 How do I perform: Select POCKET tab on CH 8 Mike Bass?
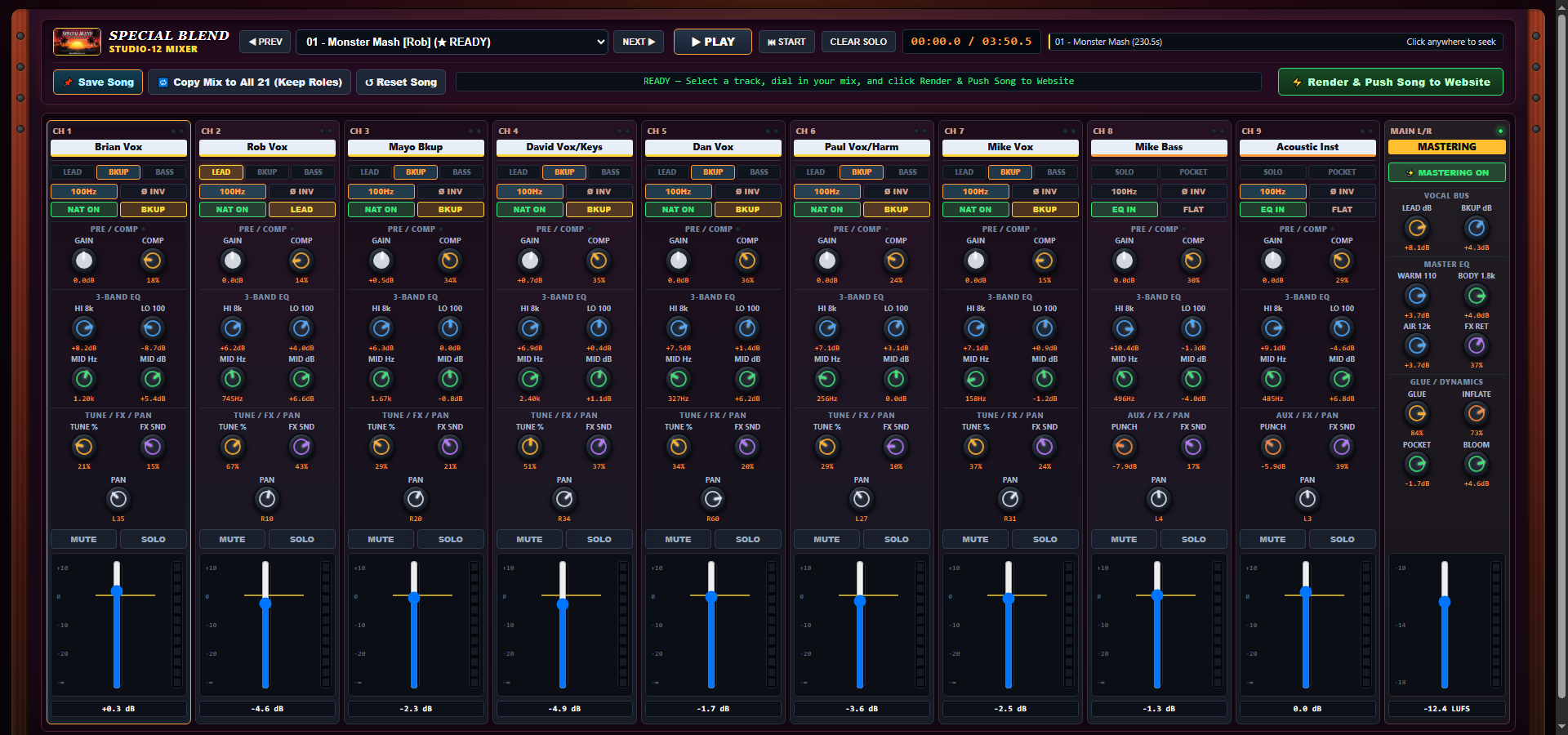pos(1193,172)
